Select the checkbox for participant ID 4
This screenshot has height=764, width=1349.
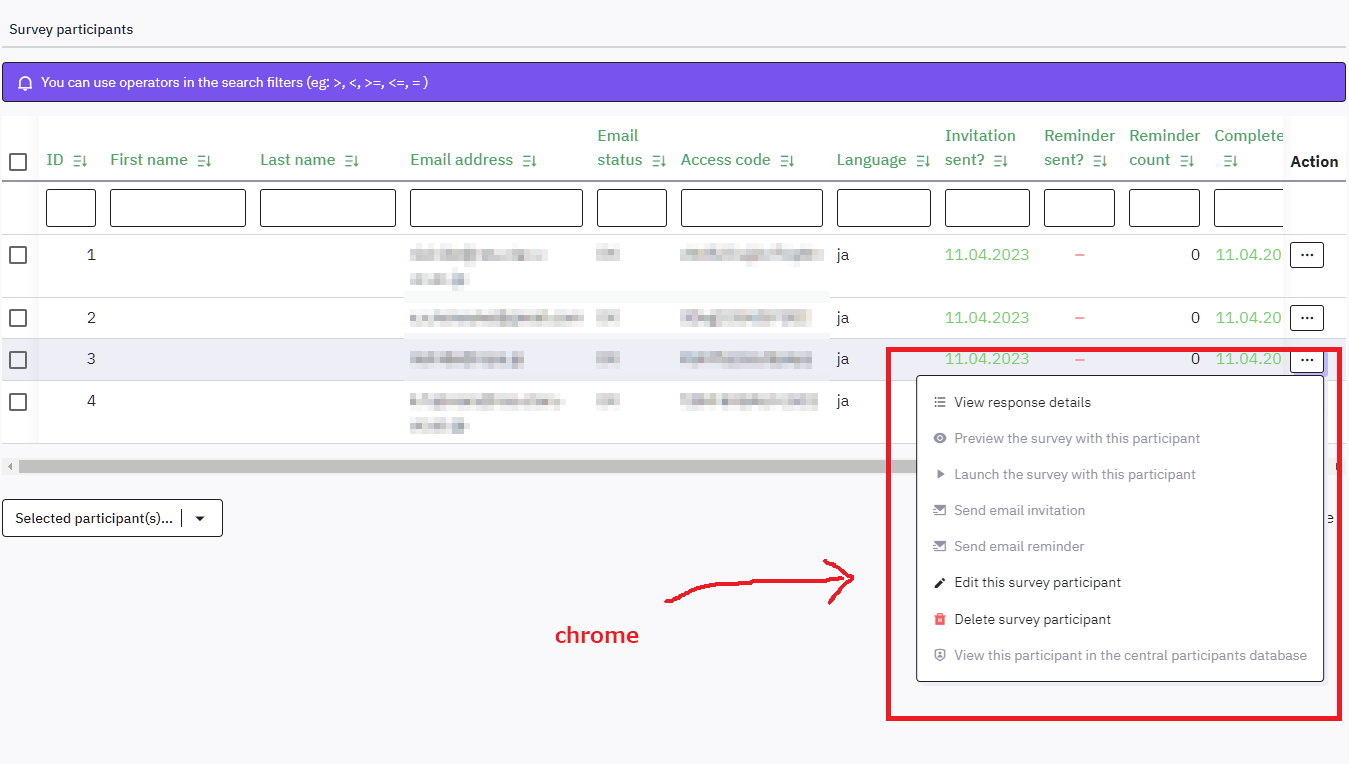click(x=18, y=401)
